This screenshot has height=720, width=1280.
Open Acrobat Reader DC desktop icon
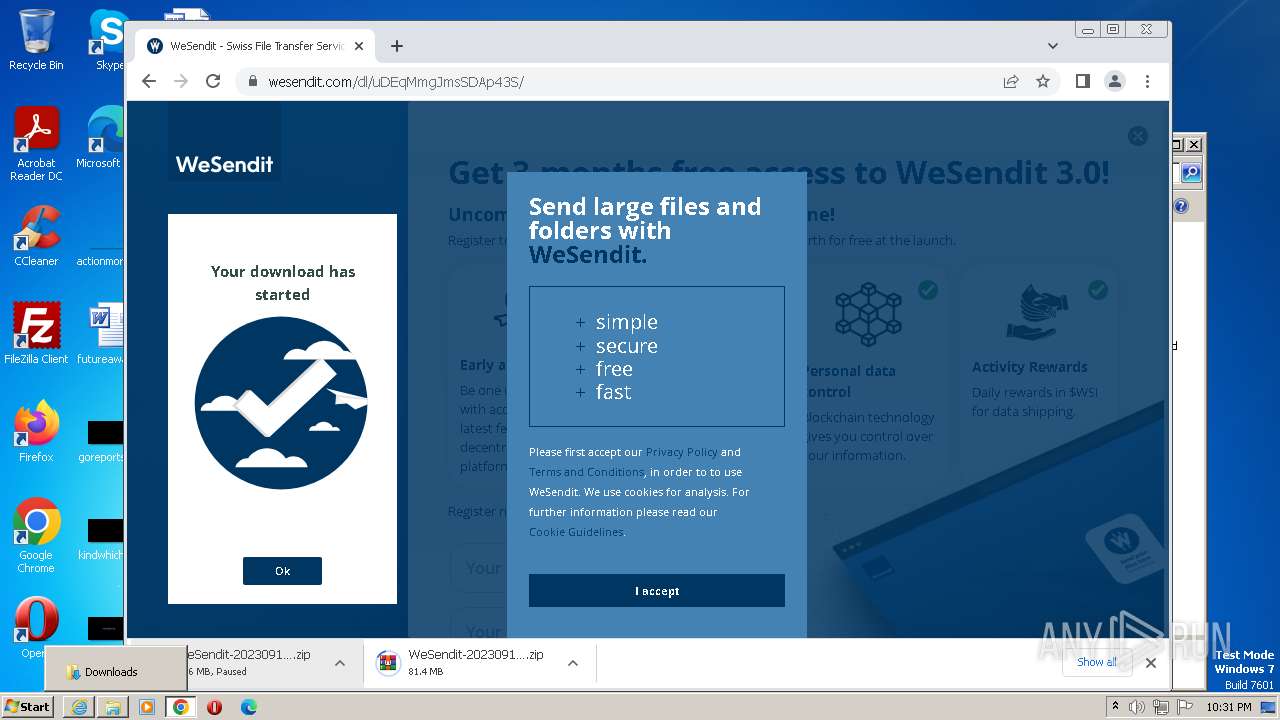[36, 145]
